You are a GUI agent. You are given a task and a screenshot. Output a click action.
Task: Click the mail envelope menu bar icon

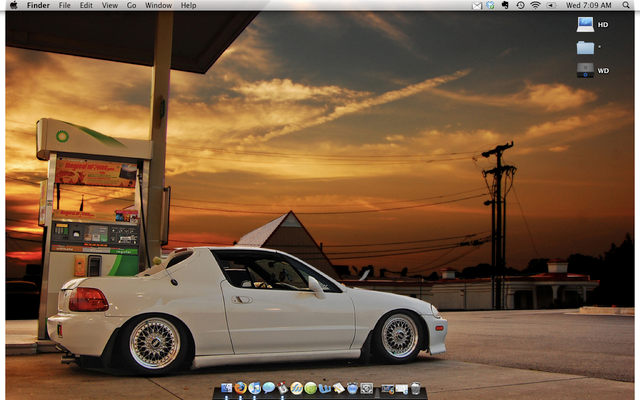[477, 5]
